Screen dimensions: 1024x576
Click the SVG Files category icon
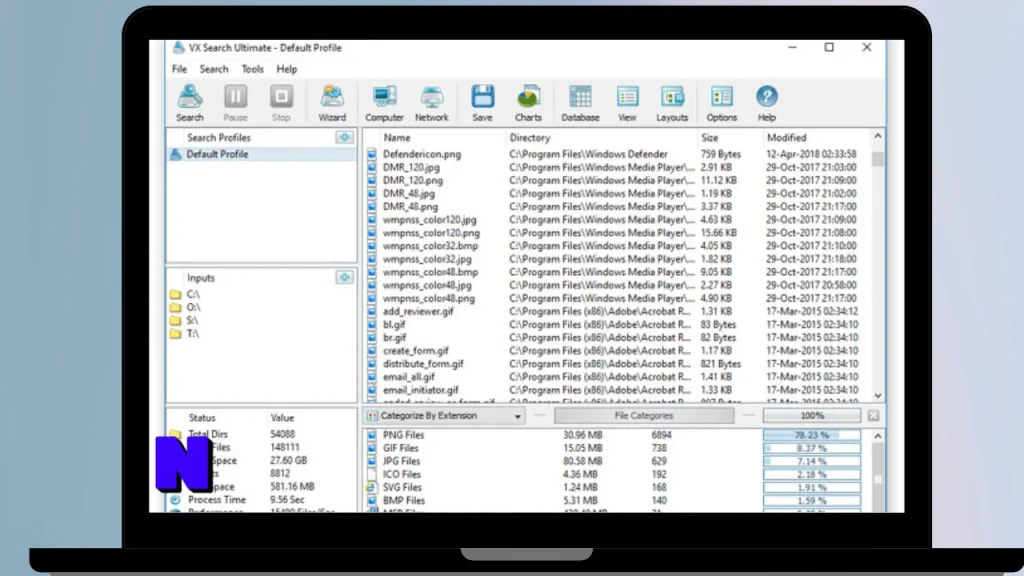point(372,487)
